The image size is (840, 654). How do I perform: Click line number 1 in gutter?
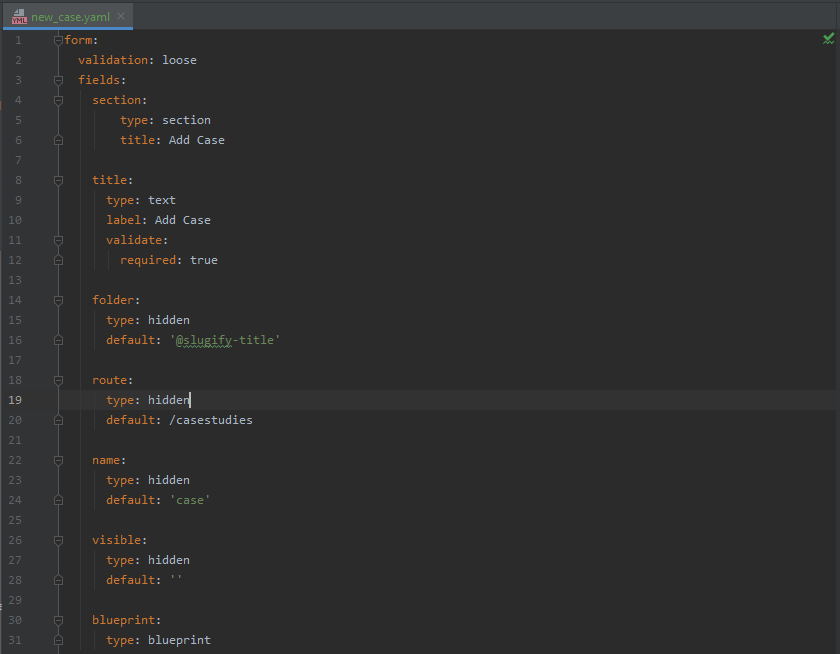click(x=18, y=40)
